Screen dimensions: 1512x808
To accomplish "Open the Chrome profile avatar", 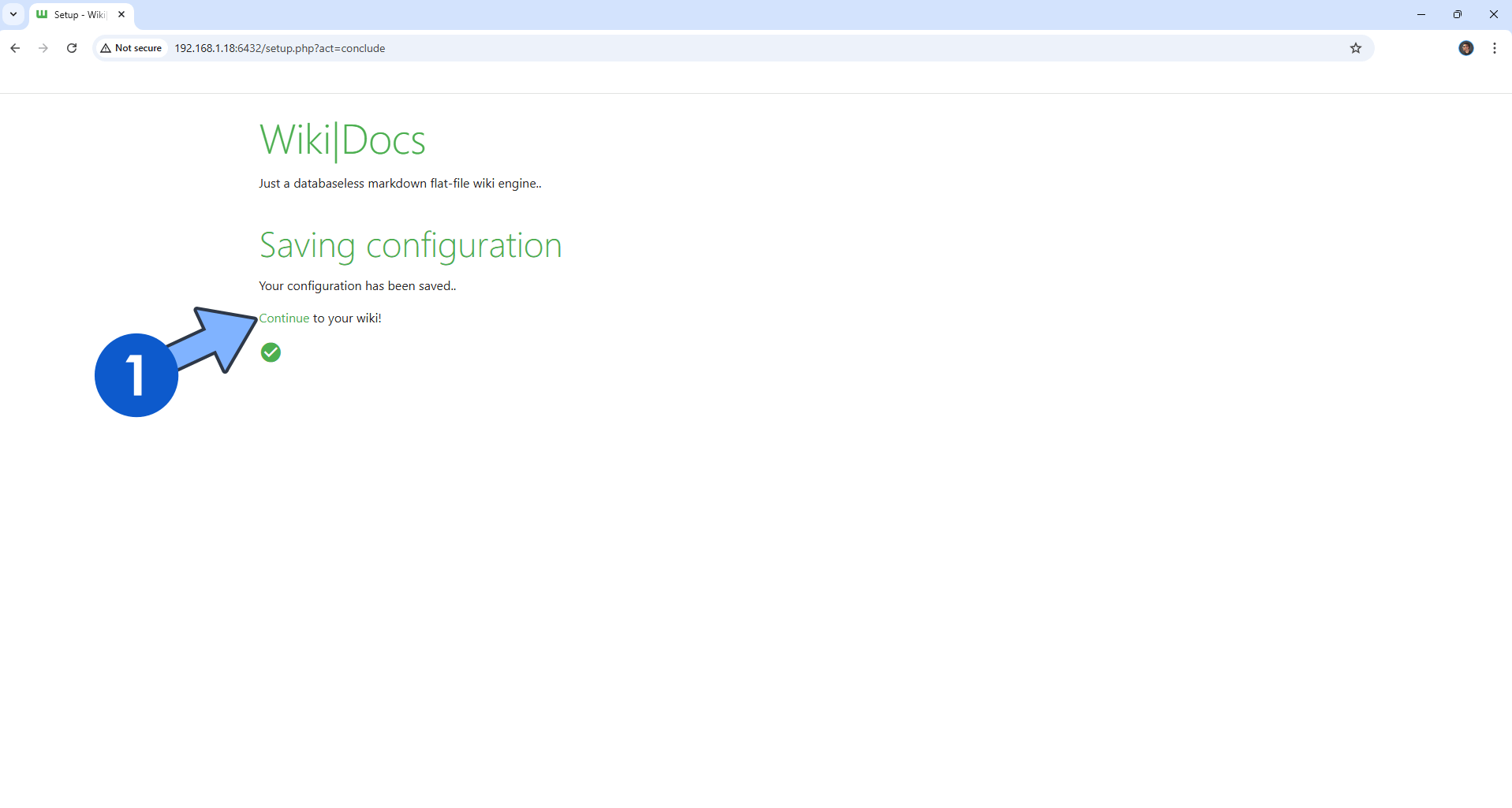I will tap(1466, 48).
